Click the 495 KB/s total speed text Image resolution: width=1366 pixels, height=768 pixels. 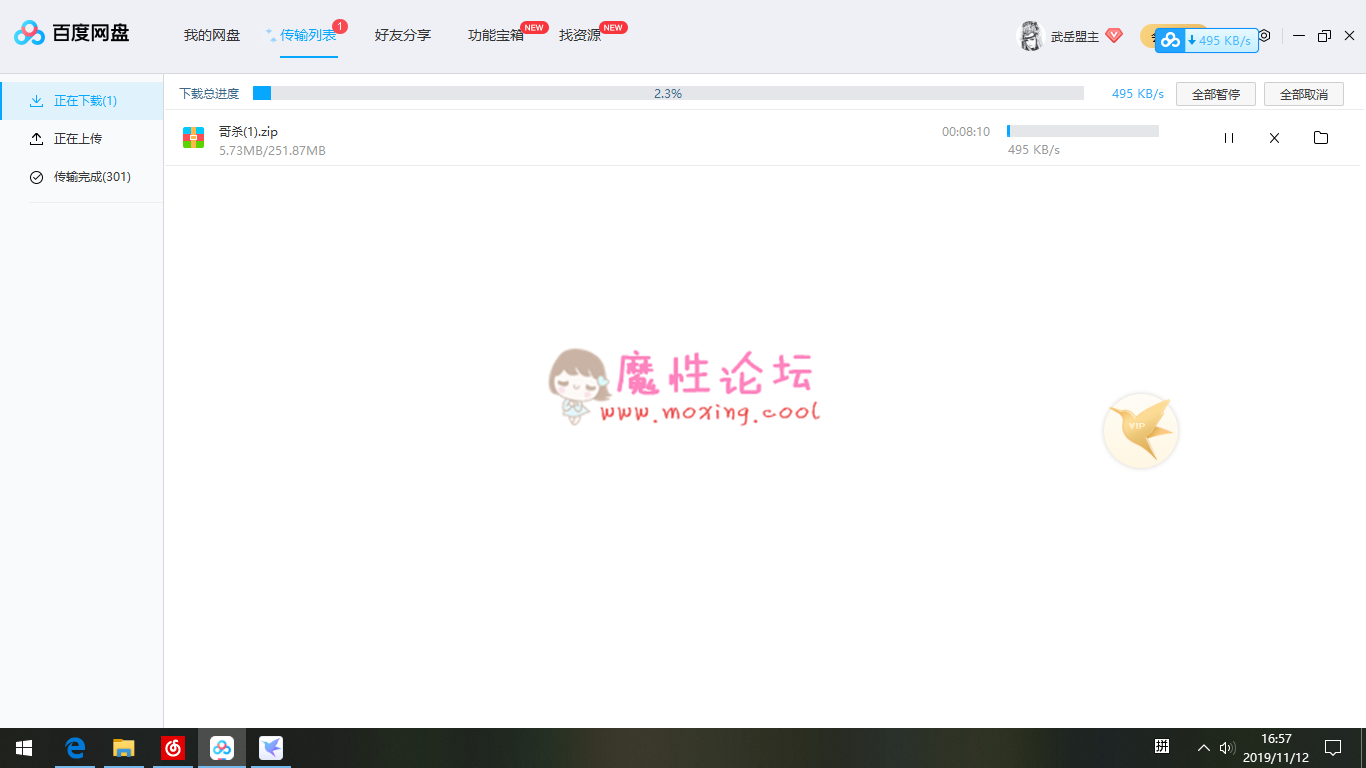(1138, 94)
